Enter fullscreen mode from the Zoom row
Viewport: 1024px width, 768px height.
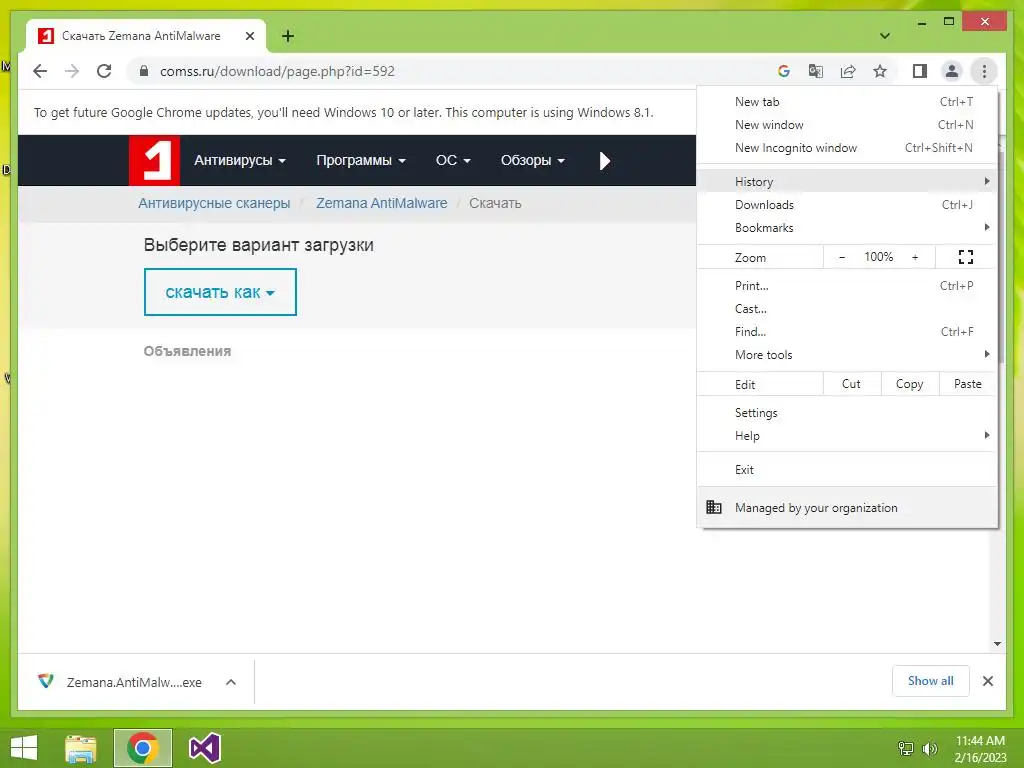[966, 257]
